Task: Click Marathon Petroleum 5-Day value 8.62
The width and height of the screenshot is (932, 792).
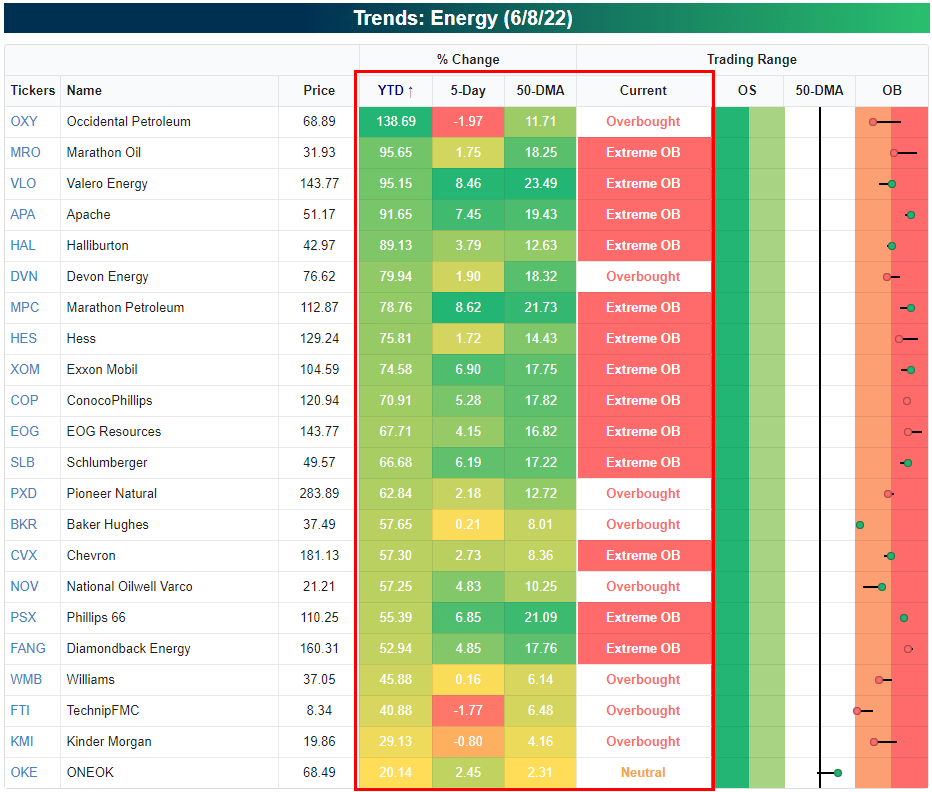Action: (468, 307)
